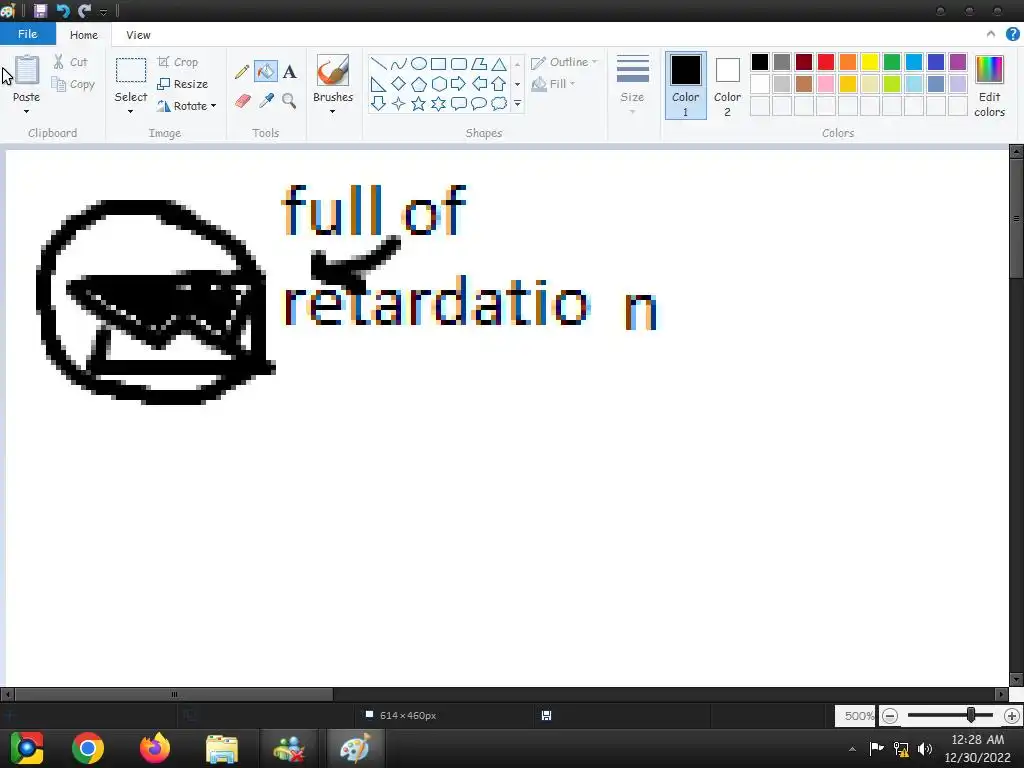
Task: Choose the Five-point star shape
Action: (419, 103)
